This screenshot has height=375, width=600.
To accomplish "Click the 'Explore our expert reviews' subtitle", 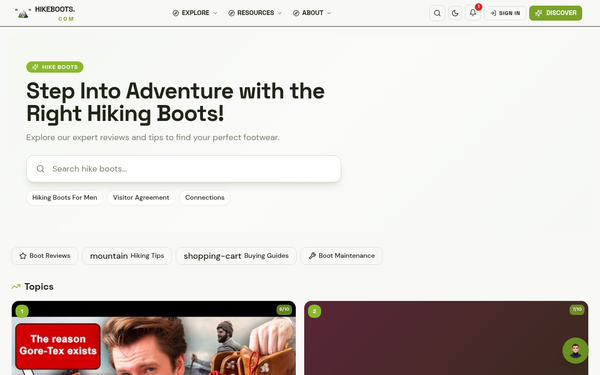I will (x=153, y=137).
